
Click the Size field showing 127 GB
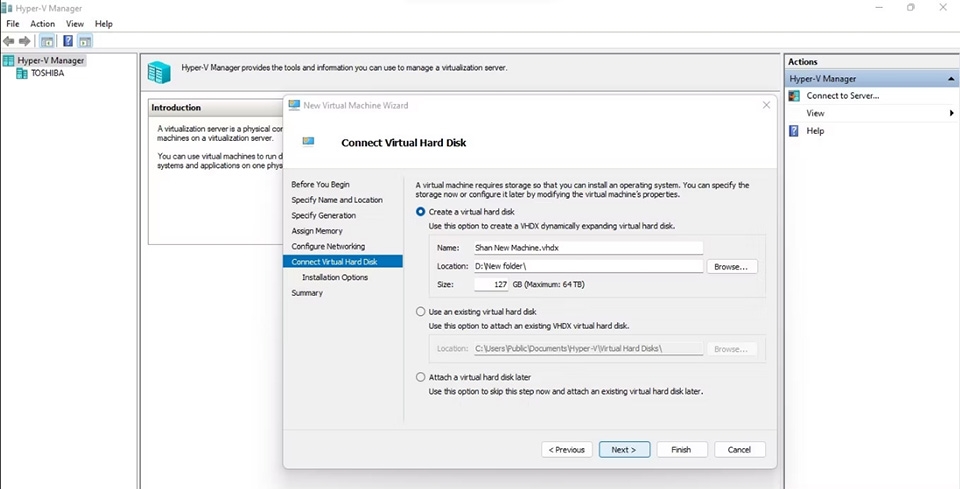pos(491,285)
